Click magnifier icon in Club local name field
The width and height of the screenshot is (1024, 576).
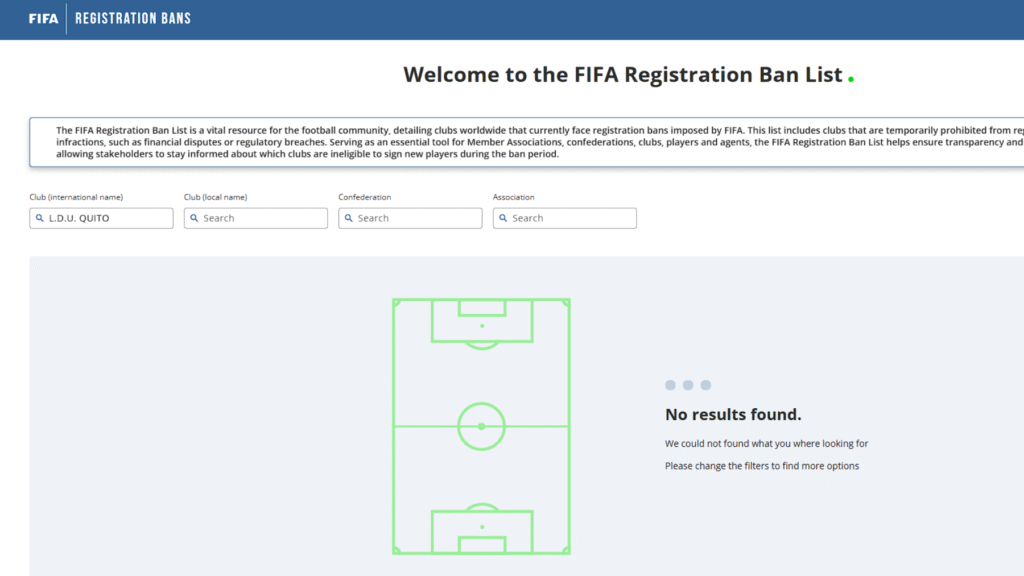coord(194,218)
